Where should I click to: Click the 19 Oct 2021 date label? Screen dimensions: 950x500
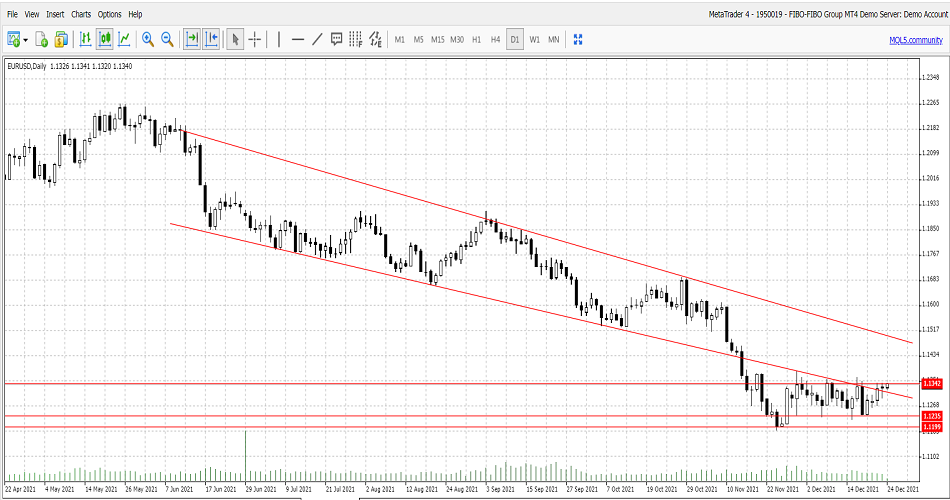662,488
